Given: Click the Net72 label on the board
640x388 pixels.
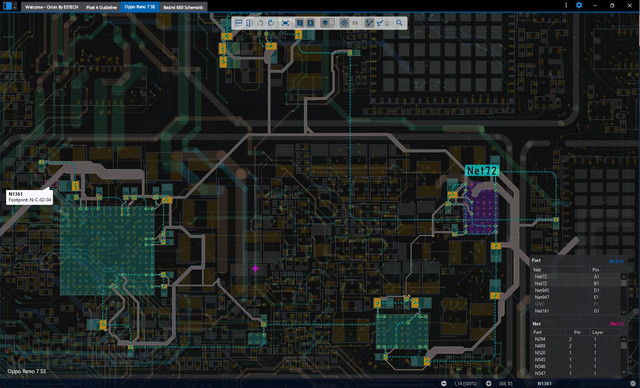Looking at the screenshot, I should 482,171.
